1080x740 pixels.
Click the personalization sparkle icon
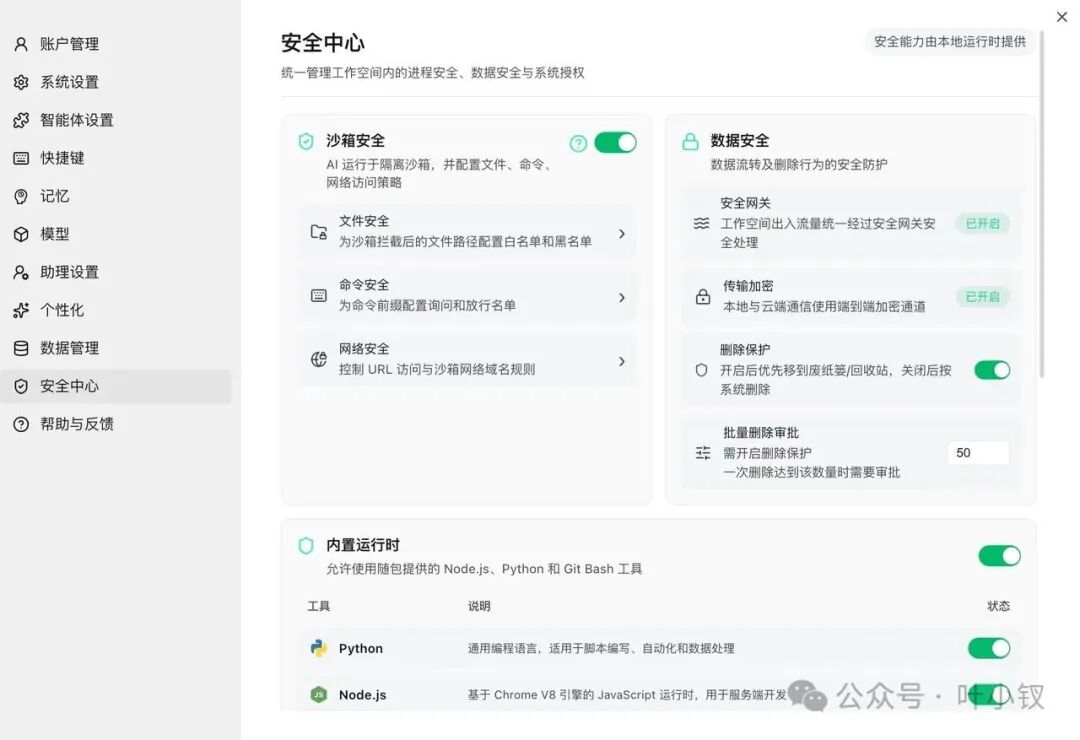21,310
